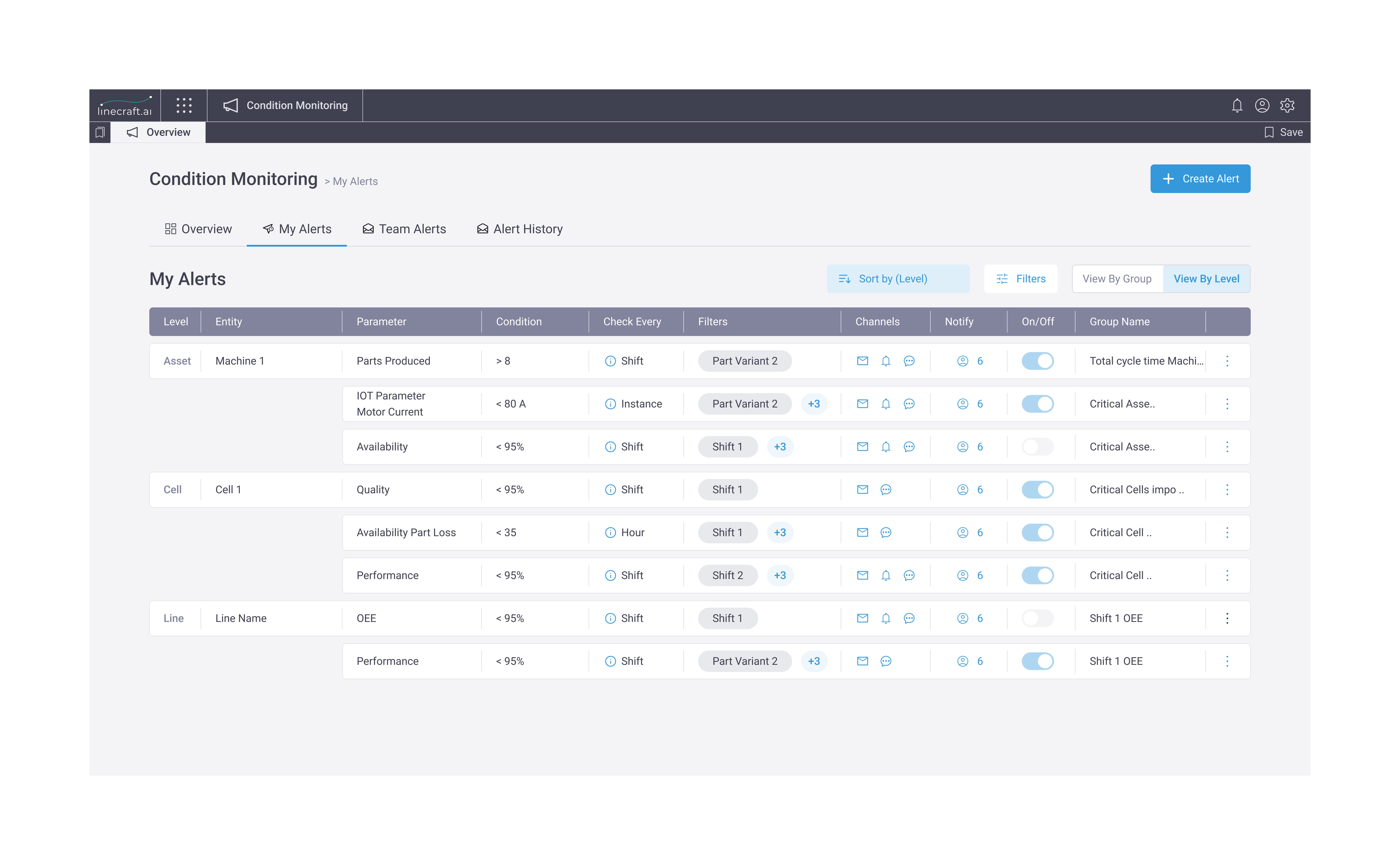
Task: Open the settings gear icon
Action: pos(1287,105)
